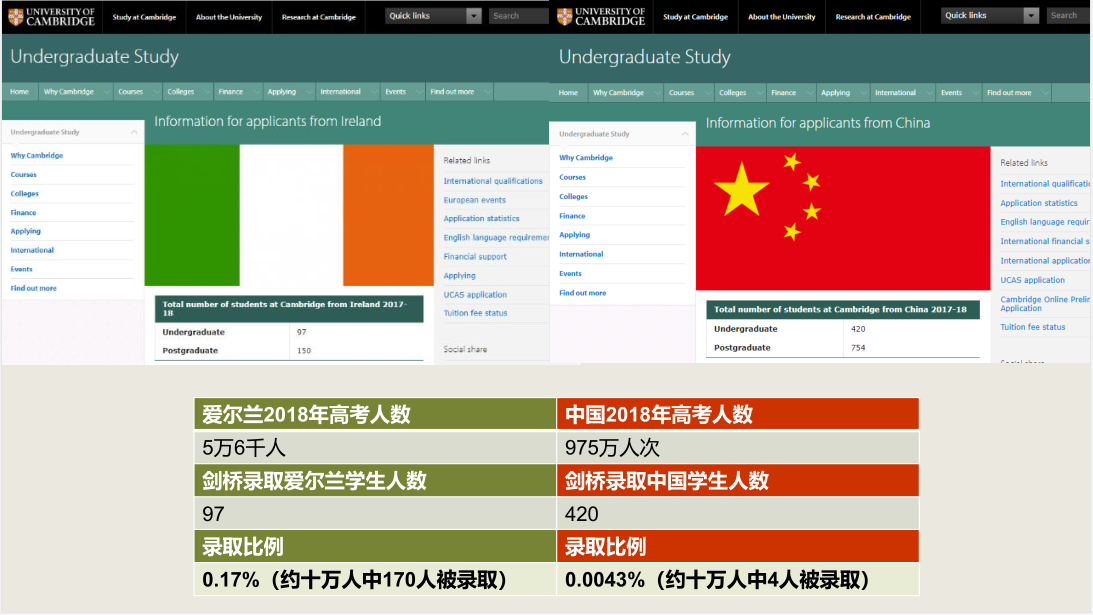The image size is (1093, 615).
Task: Open About the University on the Ireland page
Action: pos(229,17)
